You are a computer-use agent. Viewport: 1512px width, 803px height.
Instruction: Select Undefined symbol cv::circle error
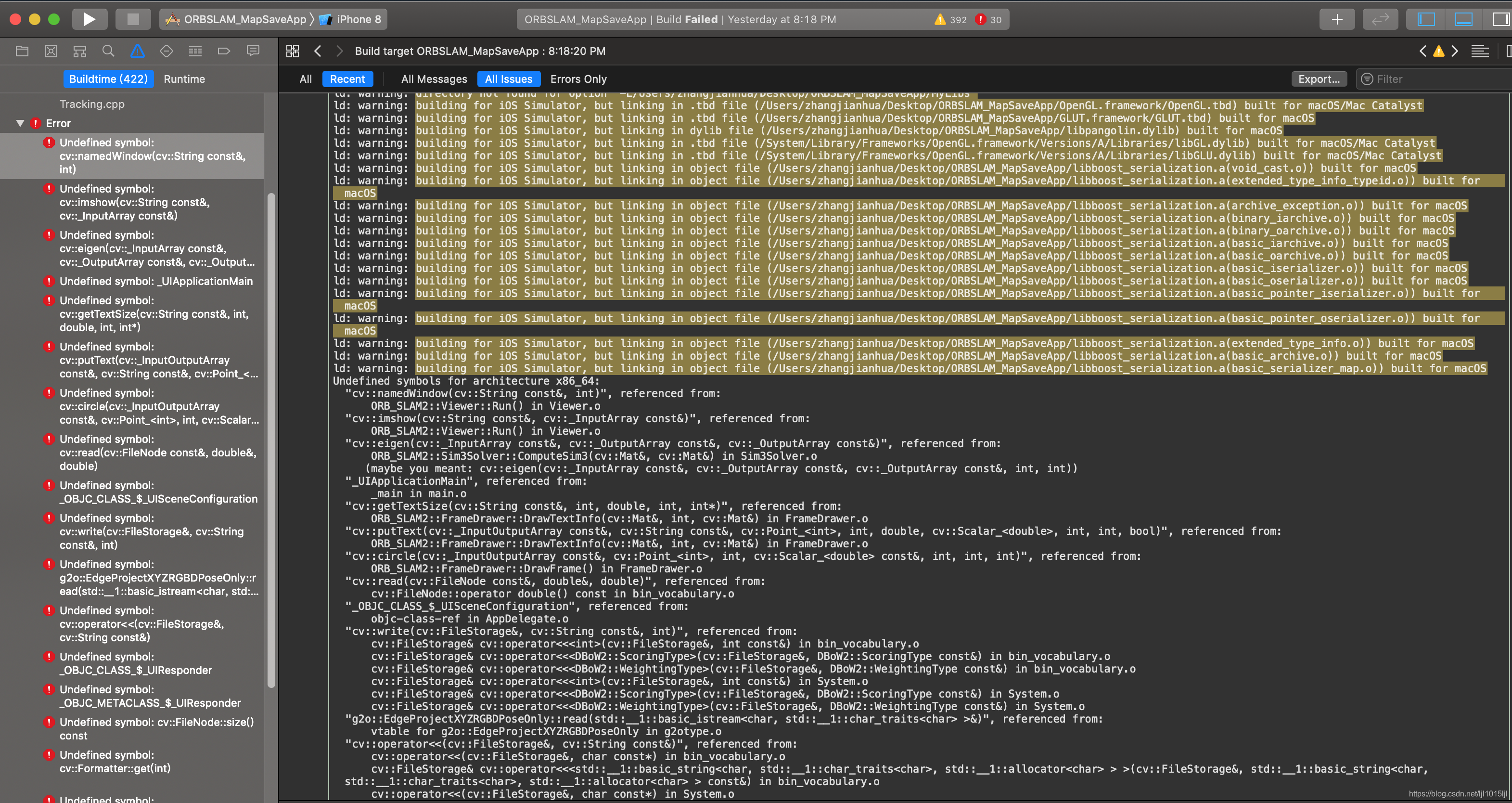(x=132, y=406)
